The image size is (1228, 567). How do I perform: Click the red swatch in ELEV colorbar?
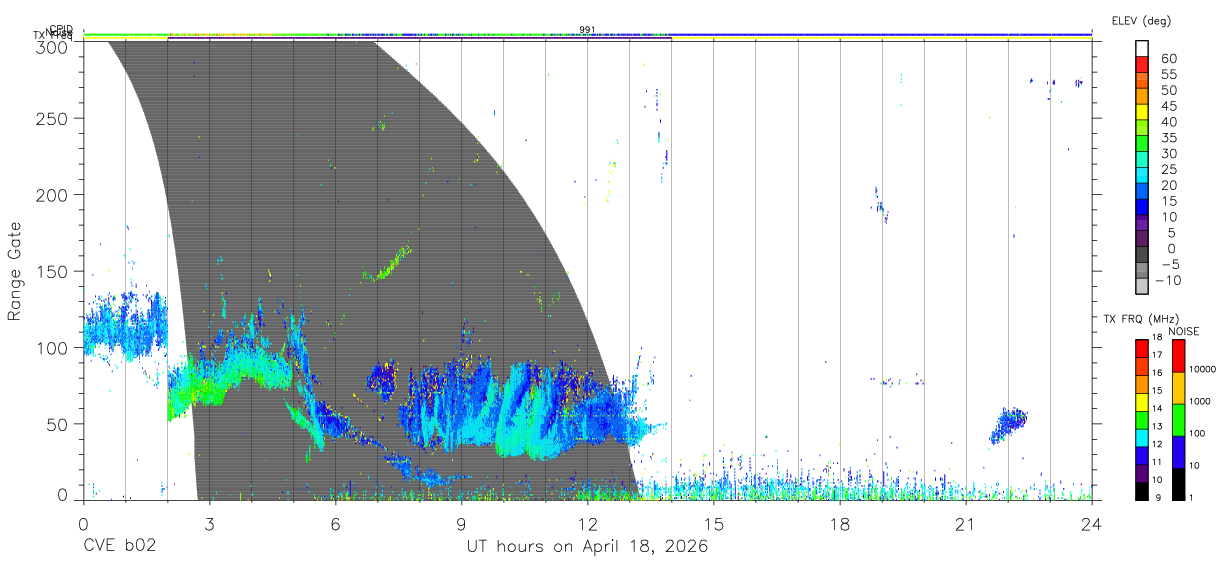click(x=1142, y=64)
